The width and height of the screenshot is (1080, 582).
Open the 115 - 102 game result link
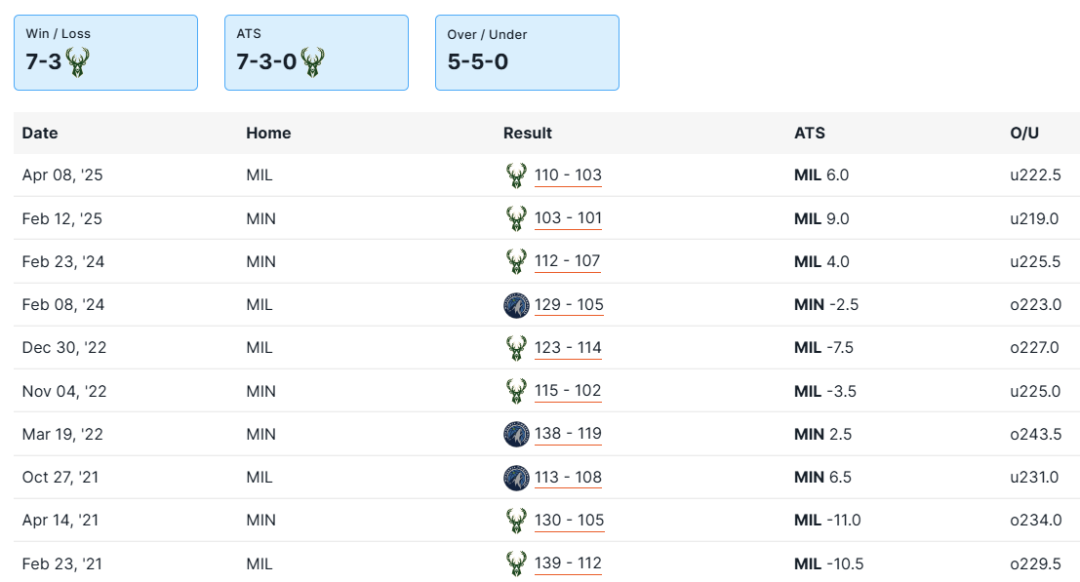568,391
